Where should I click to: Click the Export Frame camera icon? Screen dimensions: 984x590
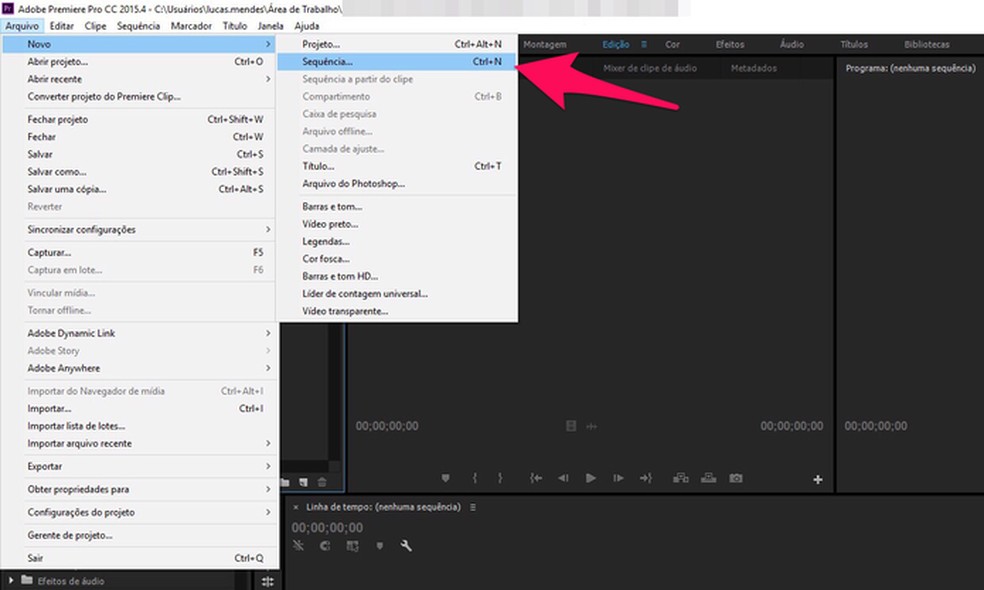click(x=736, y=479)
